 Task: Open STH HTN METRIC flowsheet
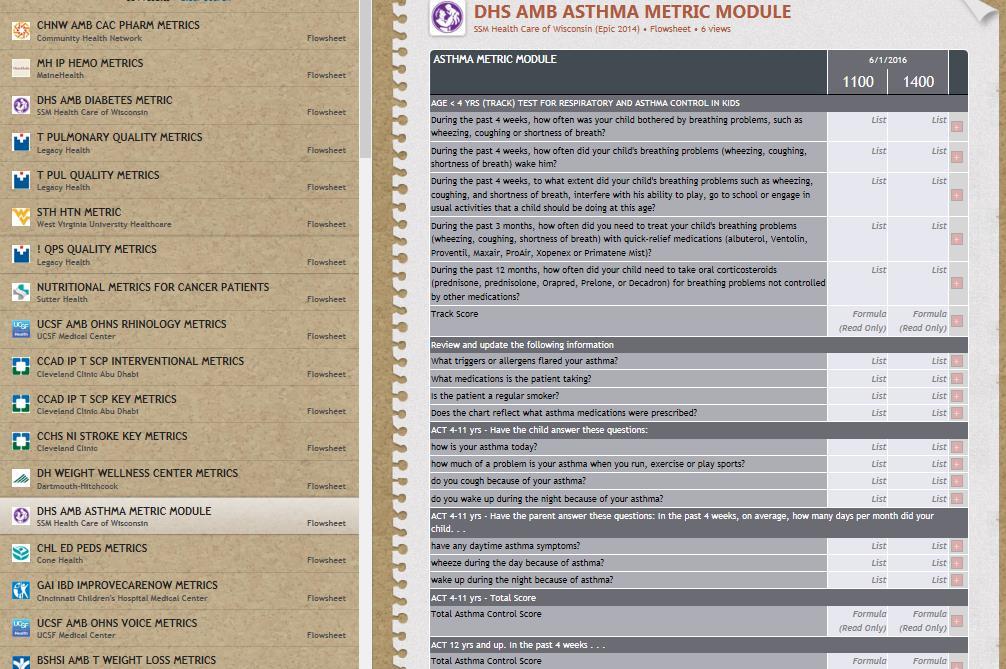coord(180,217)
